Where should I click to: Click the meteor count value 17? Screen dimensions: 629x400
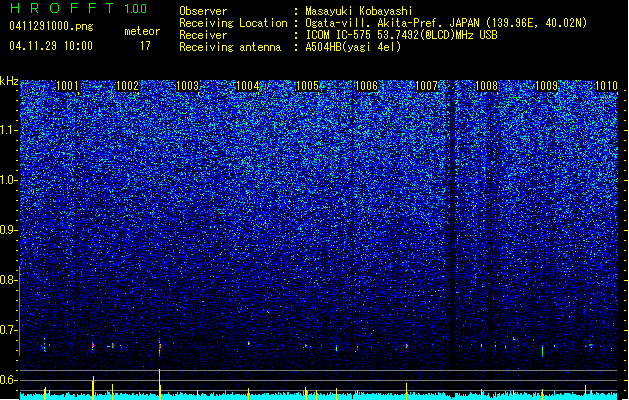145,46
